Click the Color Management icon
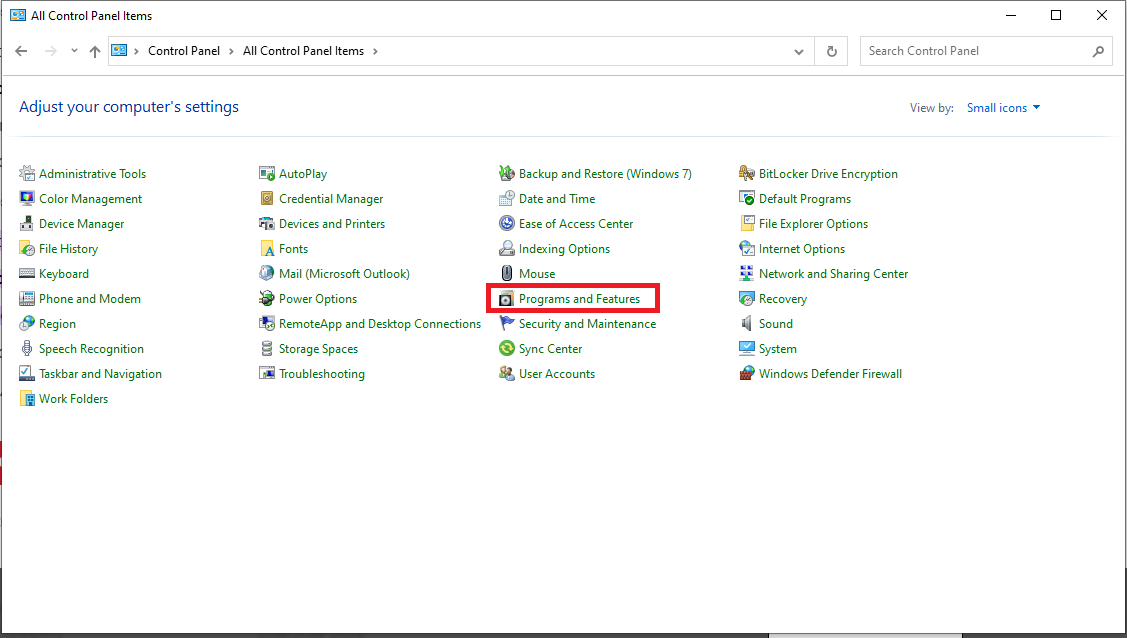The image size is (1127, 638). pyautogui.click(x=27, y=198)
